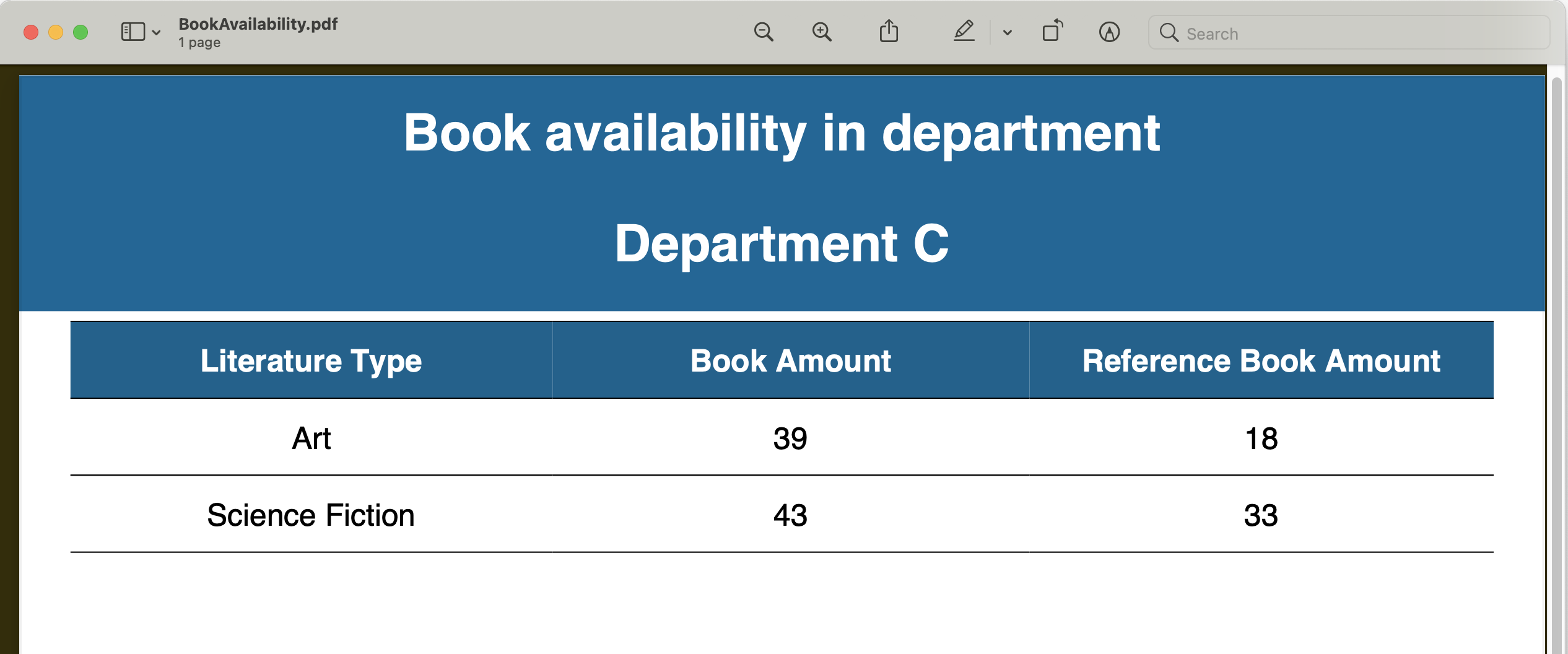Expand the sidebar view options chevron

pyautogui.click(x=157, y=32)
